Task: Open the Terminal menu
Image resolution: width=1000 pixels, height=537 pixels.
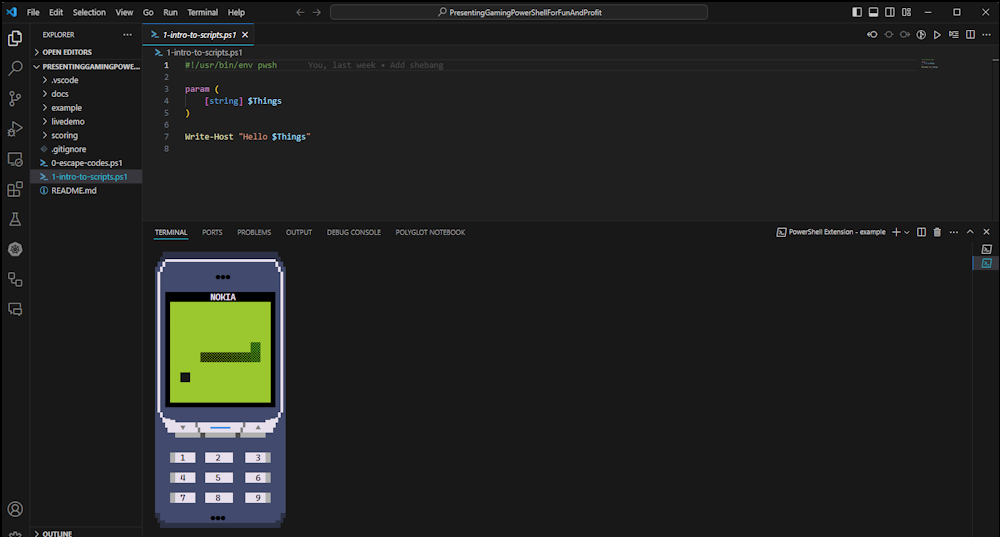Action: (x=202, y=12)
